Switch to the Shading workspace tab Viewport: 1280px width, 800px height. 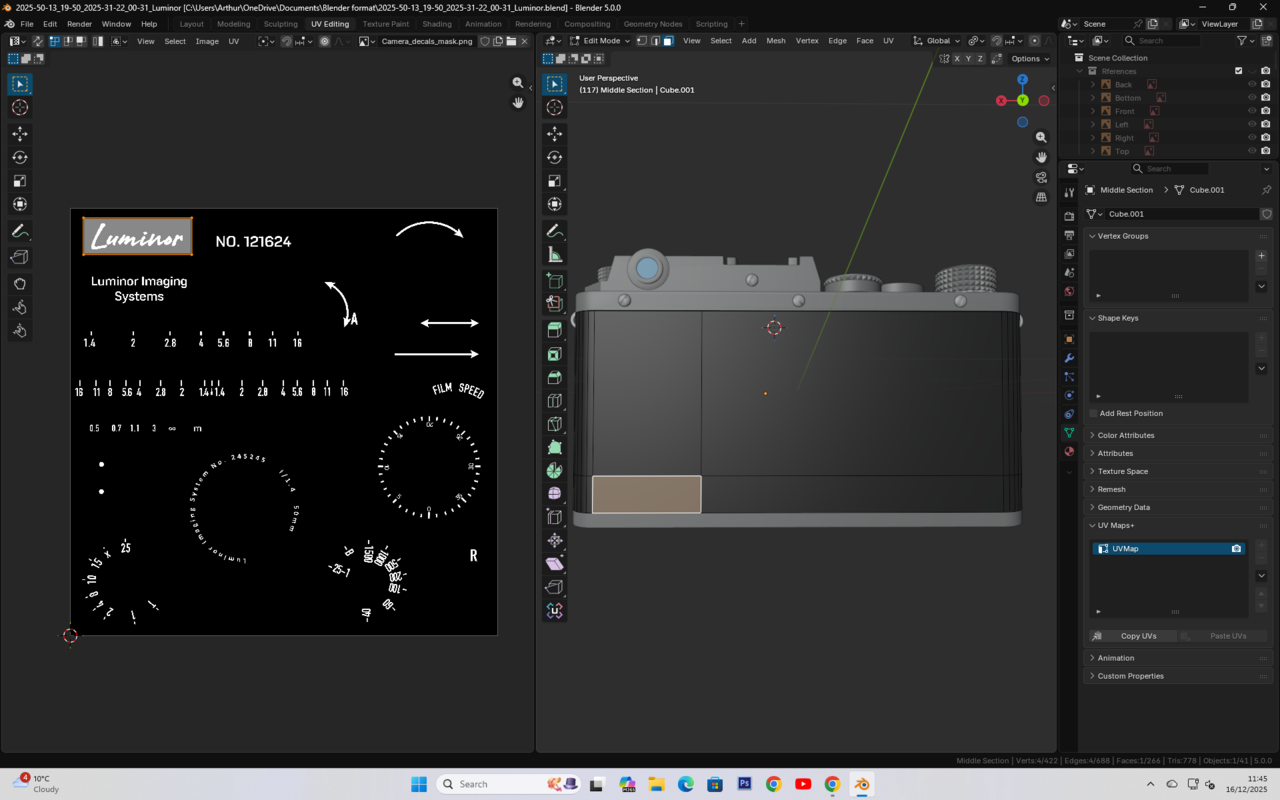click(436, 24)
